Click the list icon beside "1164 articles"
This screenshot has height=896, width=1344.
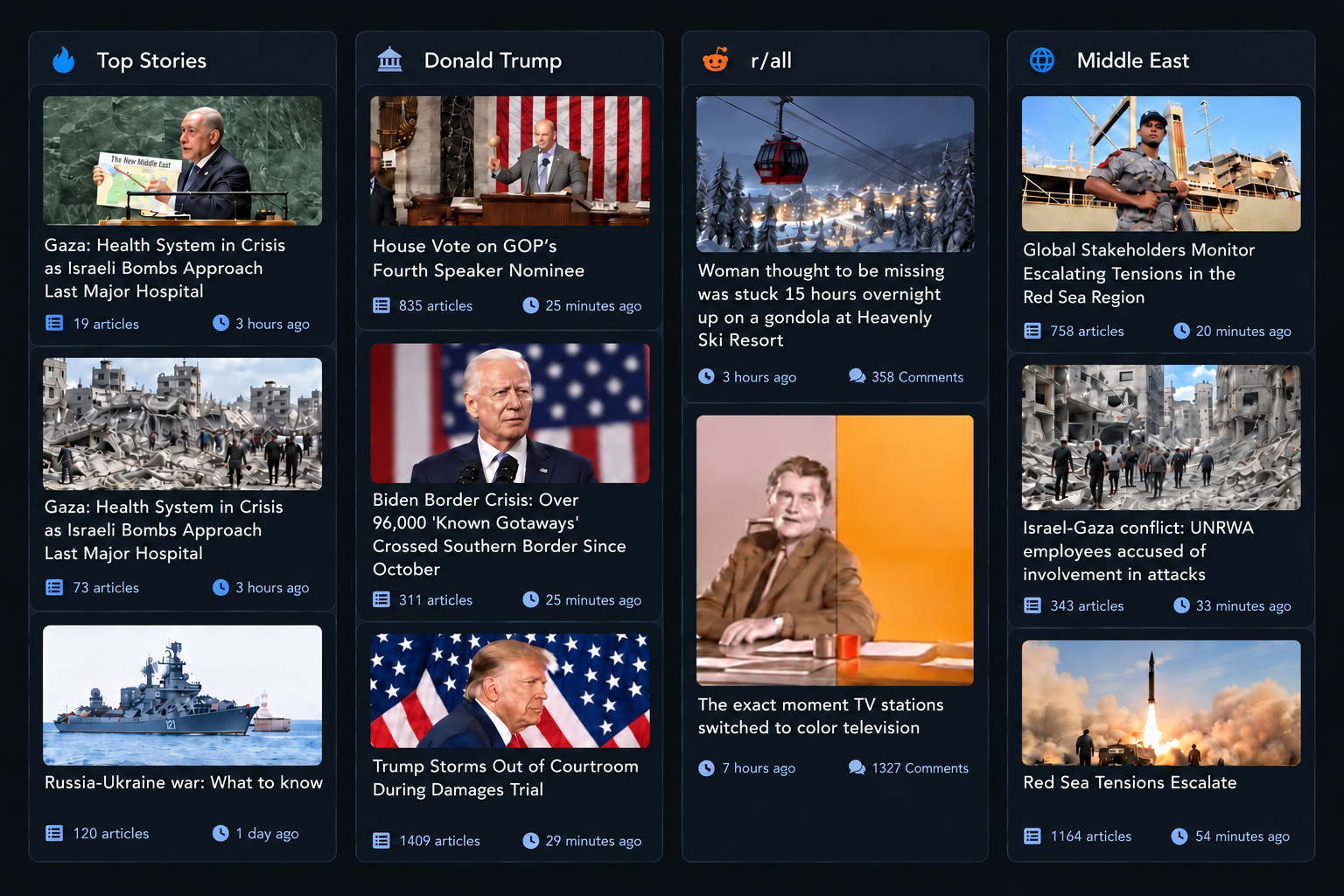(x=1032, y=836)
